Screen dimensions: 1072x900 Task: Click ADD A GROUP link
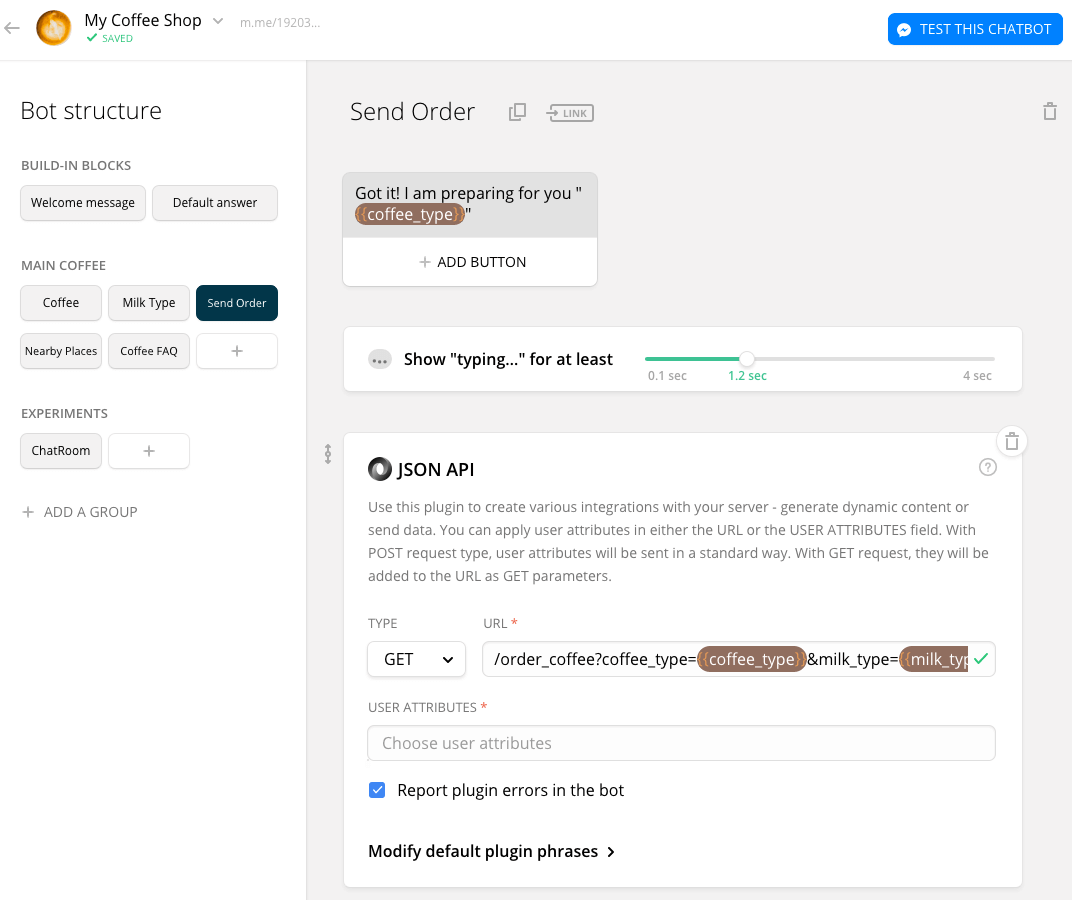tap(80, 512)
